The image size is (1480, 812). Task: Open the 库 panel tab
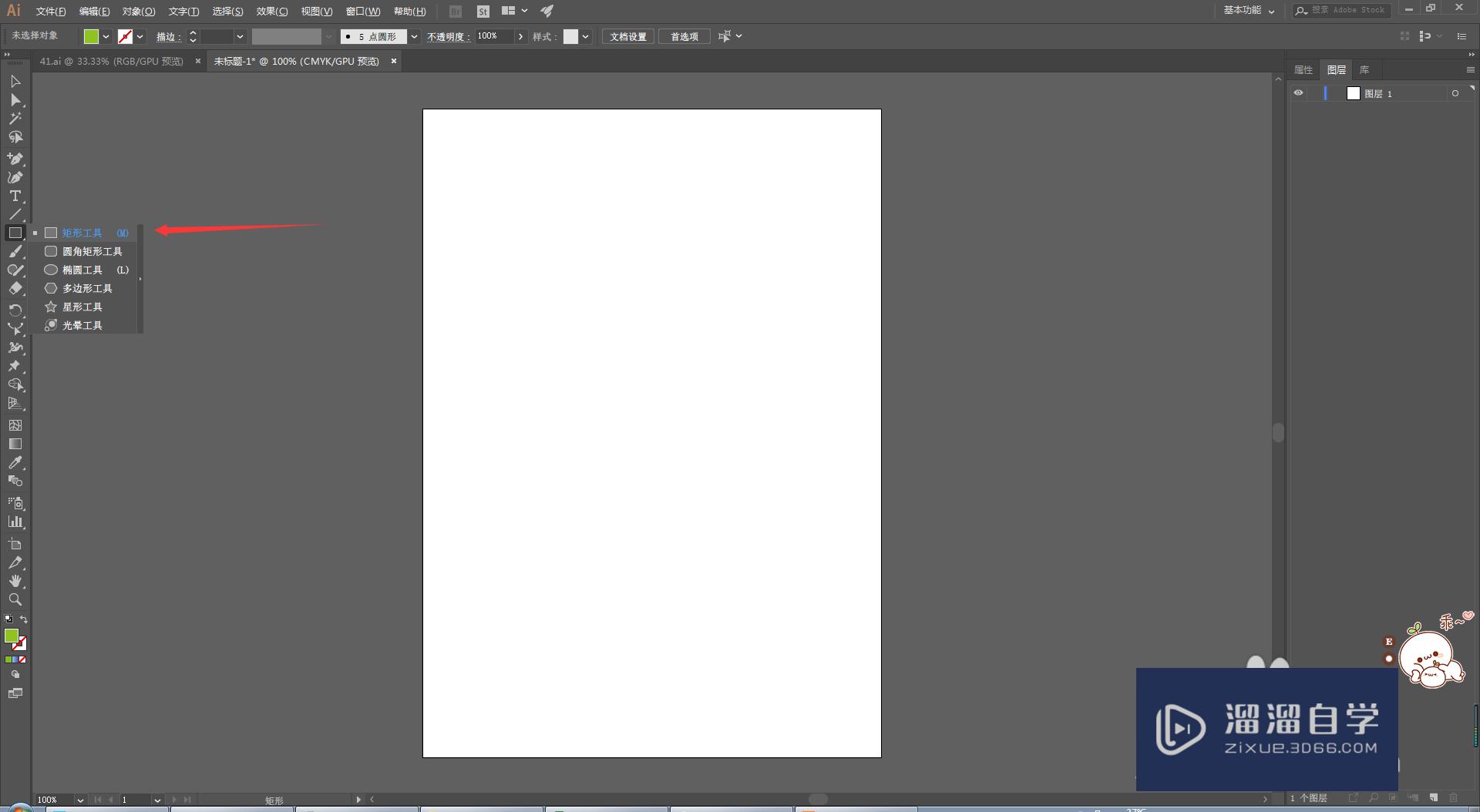click(x=1364, y=70)
